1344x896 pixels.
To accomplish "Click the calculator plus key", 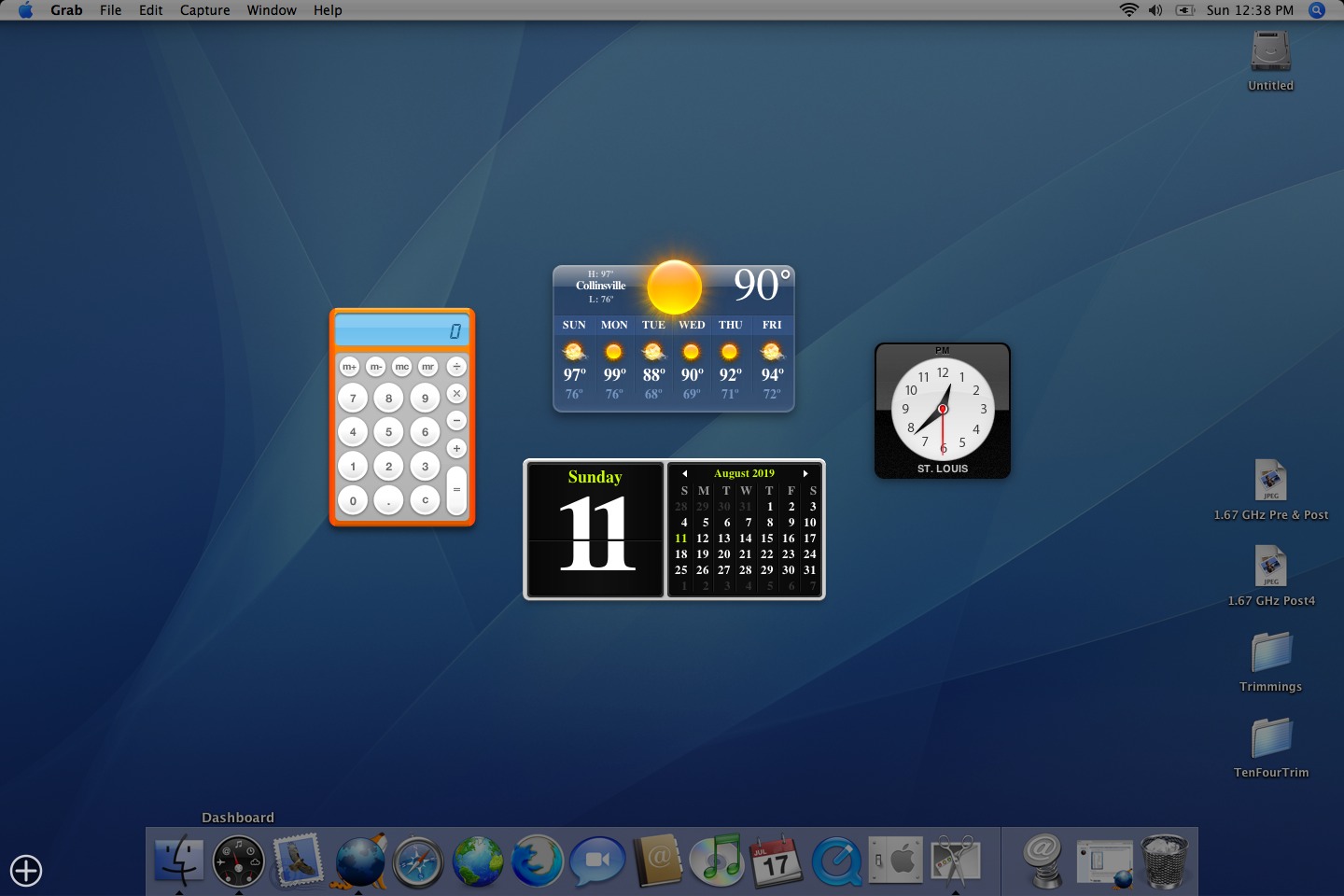I will [456, 448].
